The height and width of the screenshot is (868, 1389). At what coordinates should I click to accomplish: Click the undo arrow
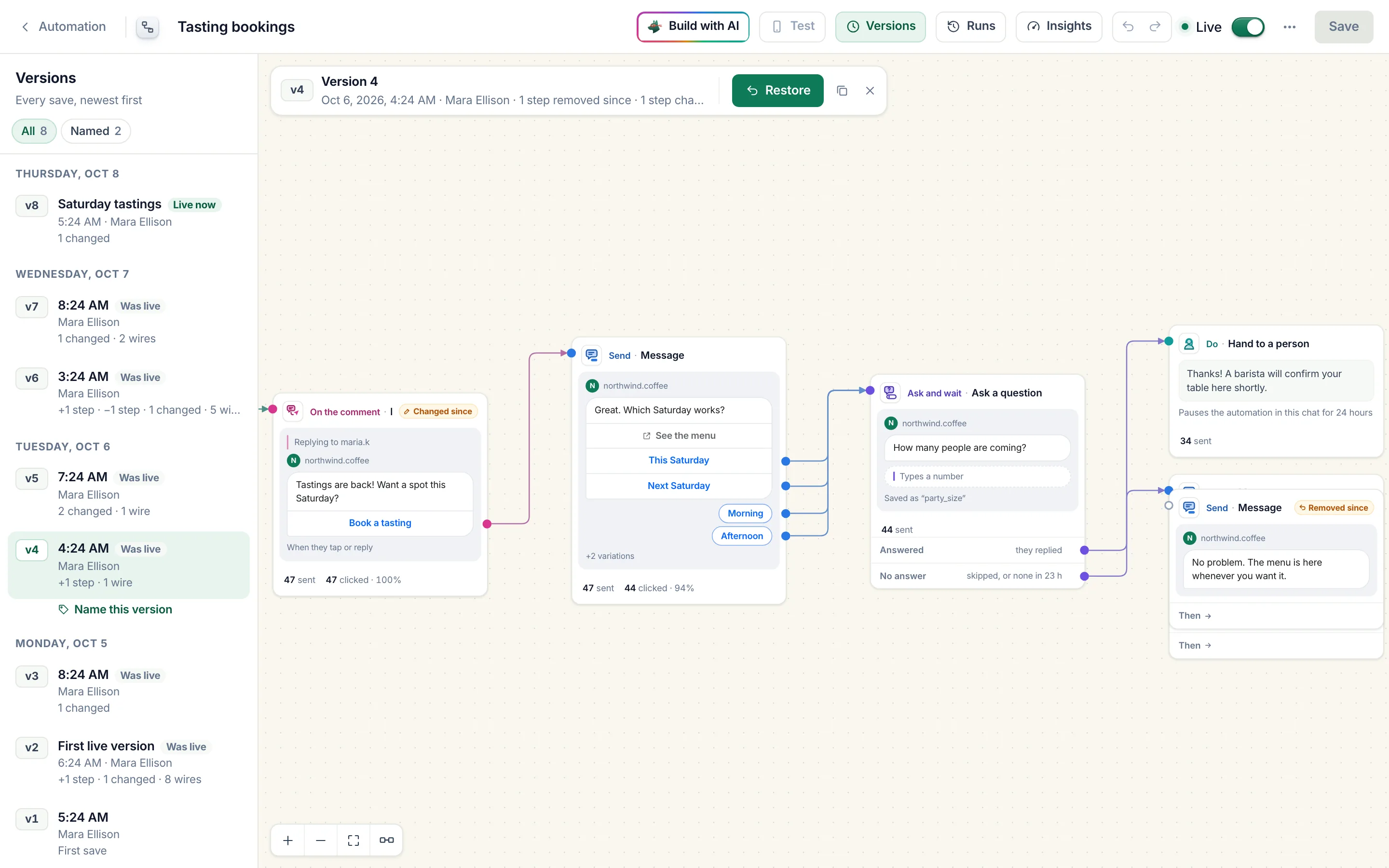point(1128,27)
